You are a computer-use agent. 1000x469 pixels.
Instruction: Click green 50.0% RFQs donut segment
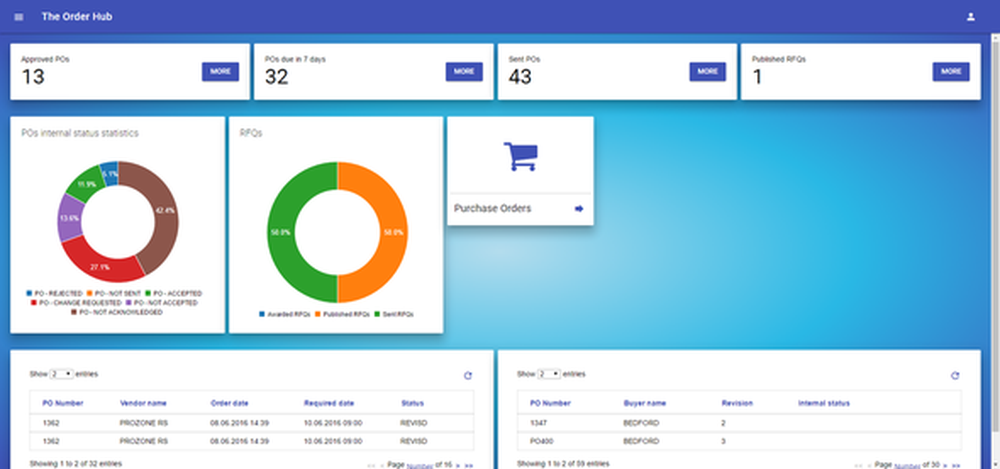coord(281,232)
